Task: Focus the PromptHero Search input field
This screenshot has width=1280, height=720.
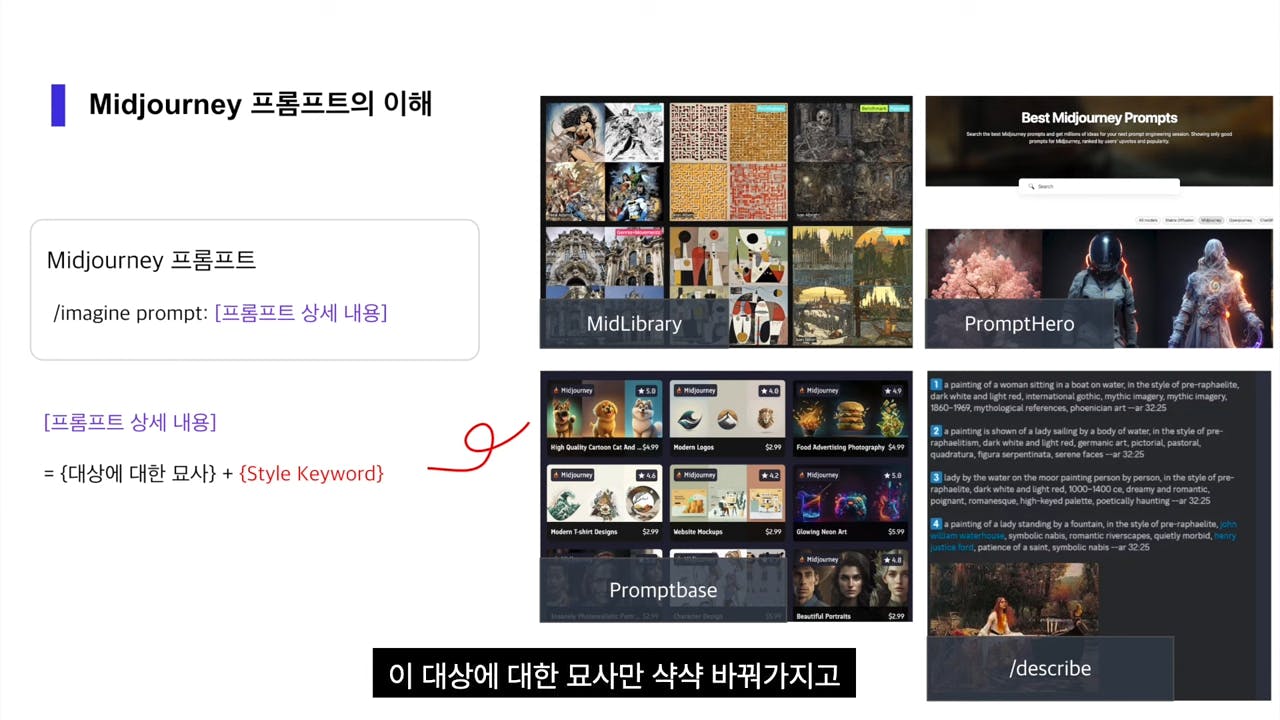Action: pyautogui.click(x=1099, y=186)
